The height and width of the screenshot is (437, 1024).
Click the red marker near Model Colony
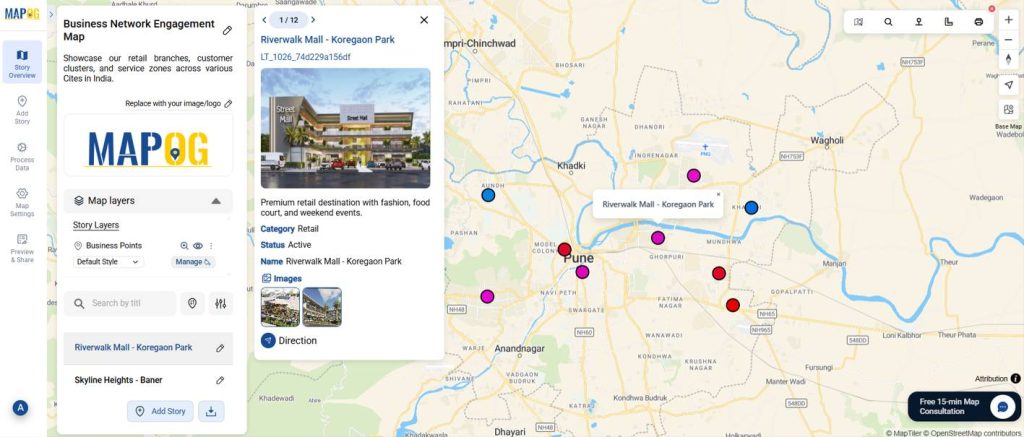point(564,249)
